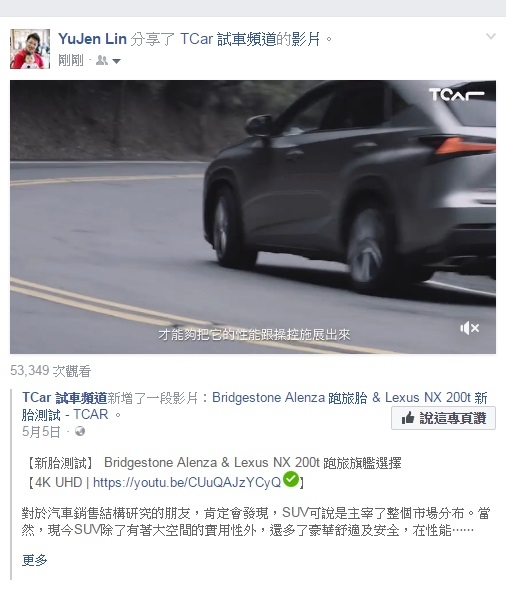Viewport: 516px width, 590px height.
Task: Click the 剛剛 timestamp under the name
Action: click(71, 60)
